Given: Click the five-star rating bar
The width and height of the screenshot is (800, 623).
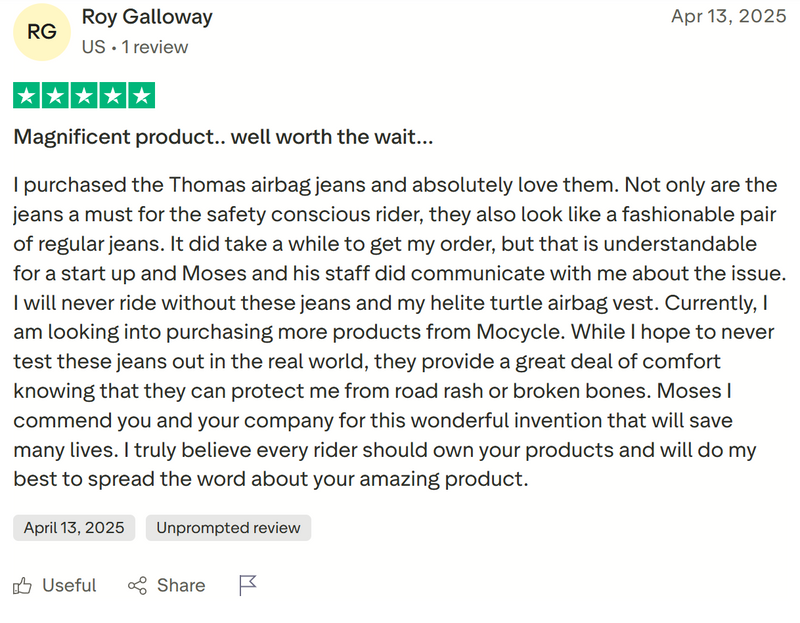Looking at the screenshot, I should tap(85, 95).
